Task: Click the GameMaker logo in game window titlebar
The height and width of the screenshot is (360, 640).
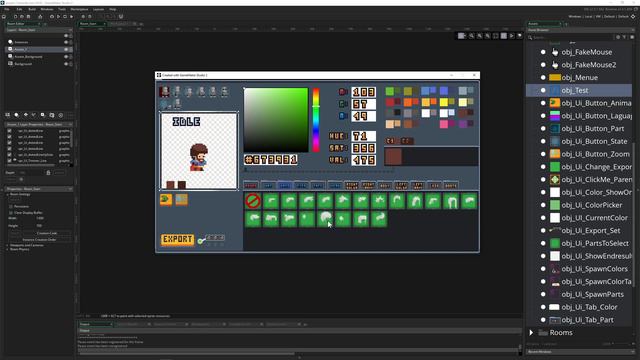Action: 159,75
